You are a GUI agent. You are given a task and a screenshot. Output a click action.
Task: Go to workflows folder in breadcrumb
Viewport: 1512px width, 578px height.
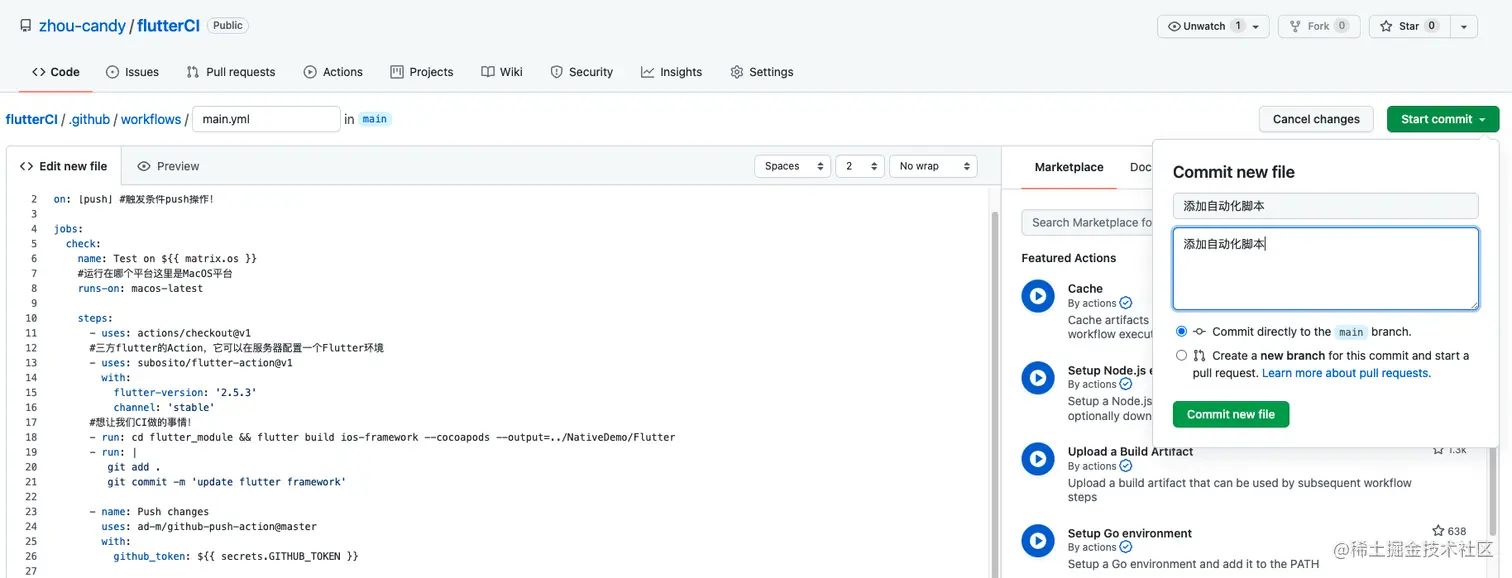(x=151, y=119)
